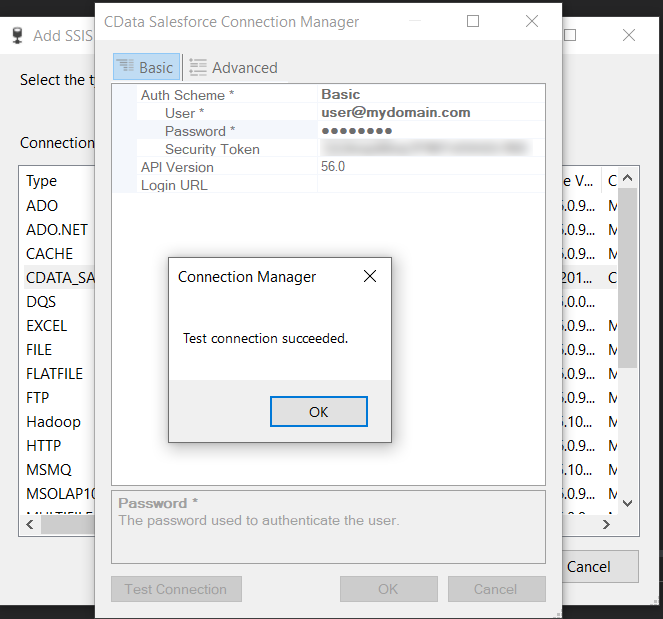The height and width of the screenshot is (619, 663).
Task: Click OK in the Connection Manager dialog
Action: click(x=318, y=412)
